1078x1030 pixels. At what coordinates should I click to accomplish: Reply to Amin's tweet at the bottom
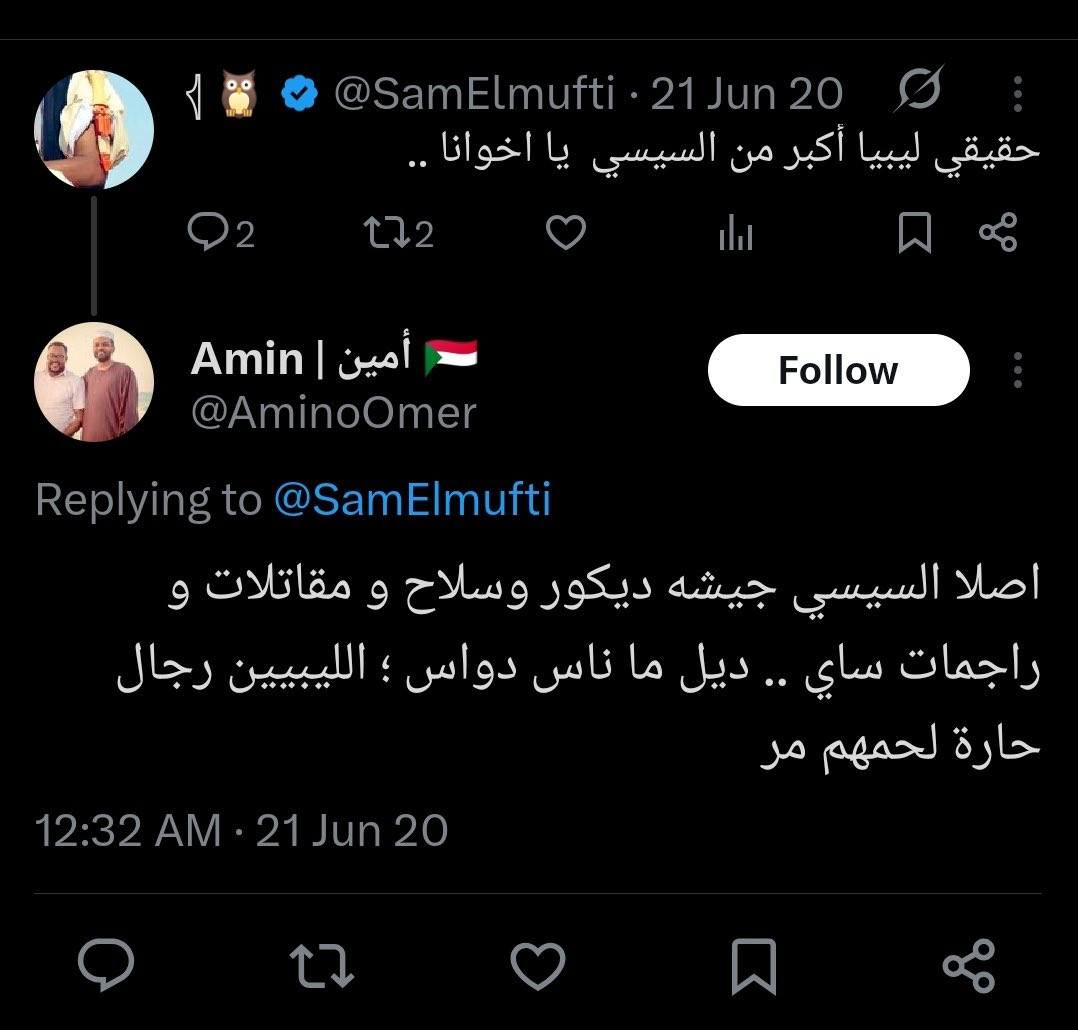pos(106,968)
